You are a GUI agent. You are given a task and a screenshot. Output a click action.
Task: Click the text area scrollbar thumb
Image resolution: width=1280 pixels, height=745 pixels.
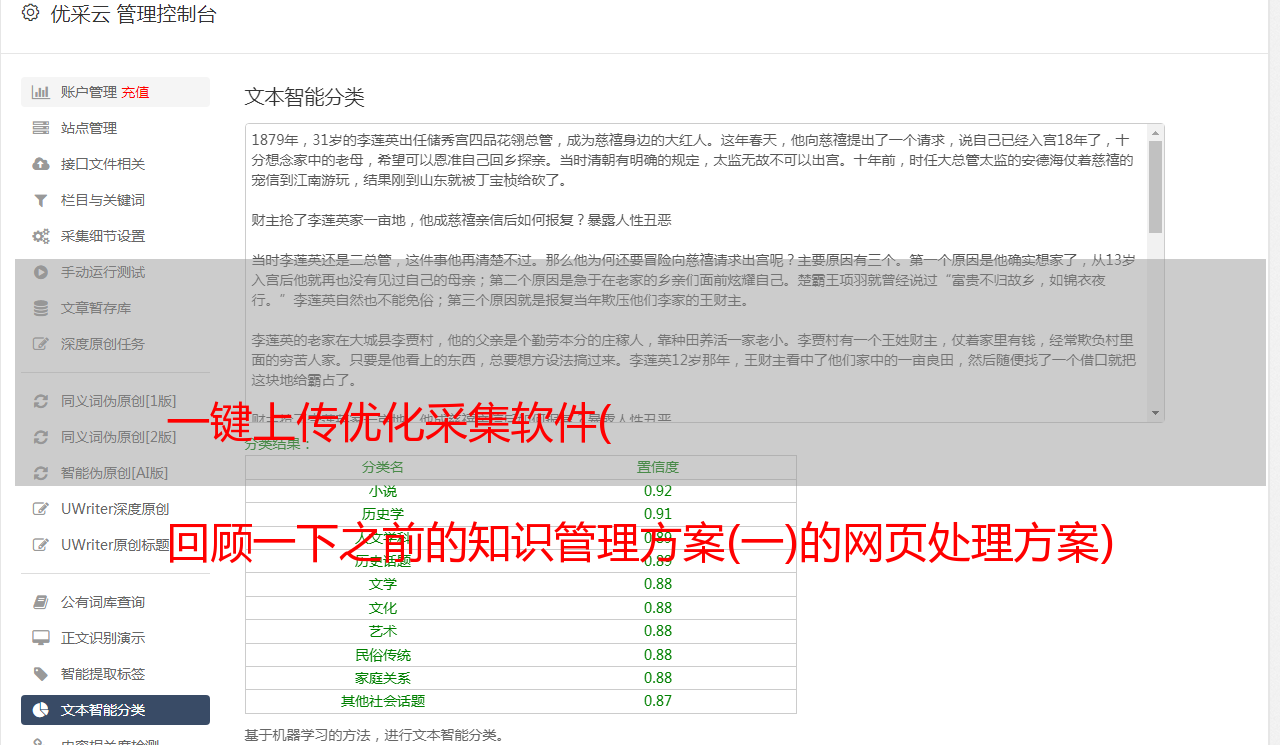tap(1156, 186)
